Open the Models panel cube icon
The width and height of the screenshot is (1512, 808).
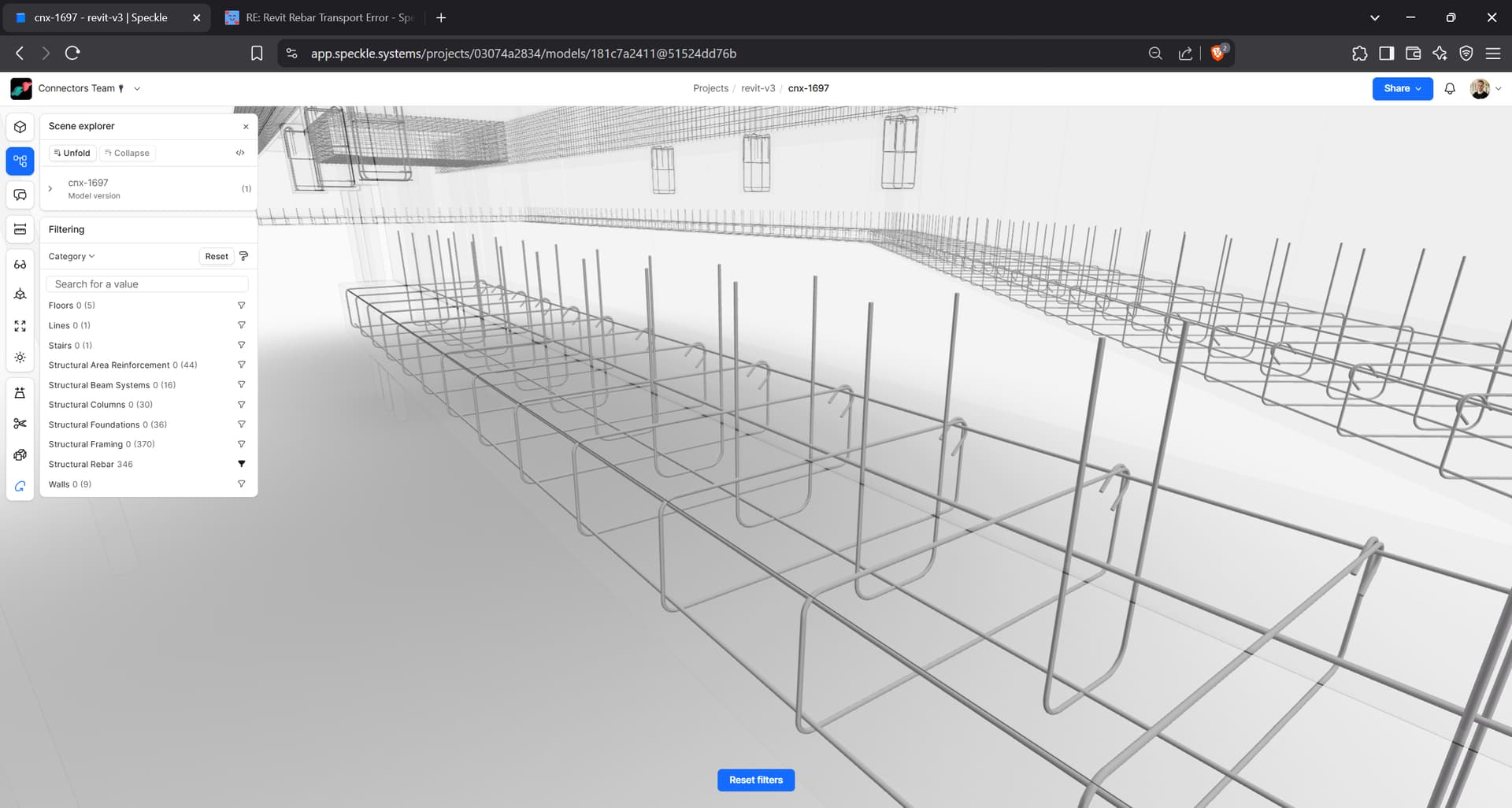point(20,127)
